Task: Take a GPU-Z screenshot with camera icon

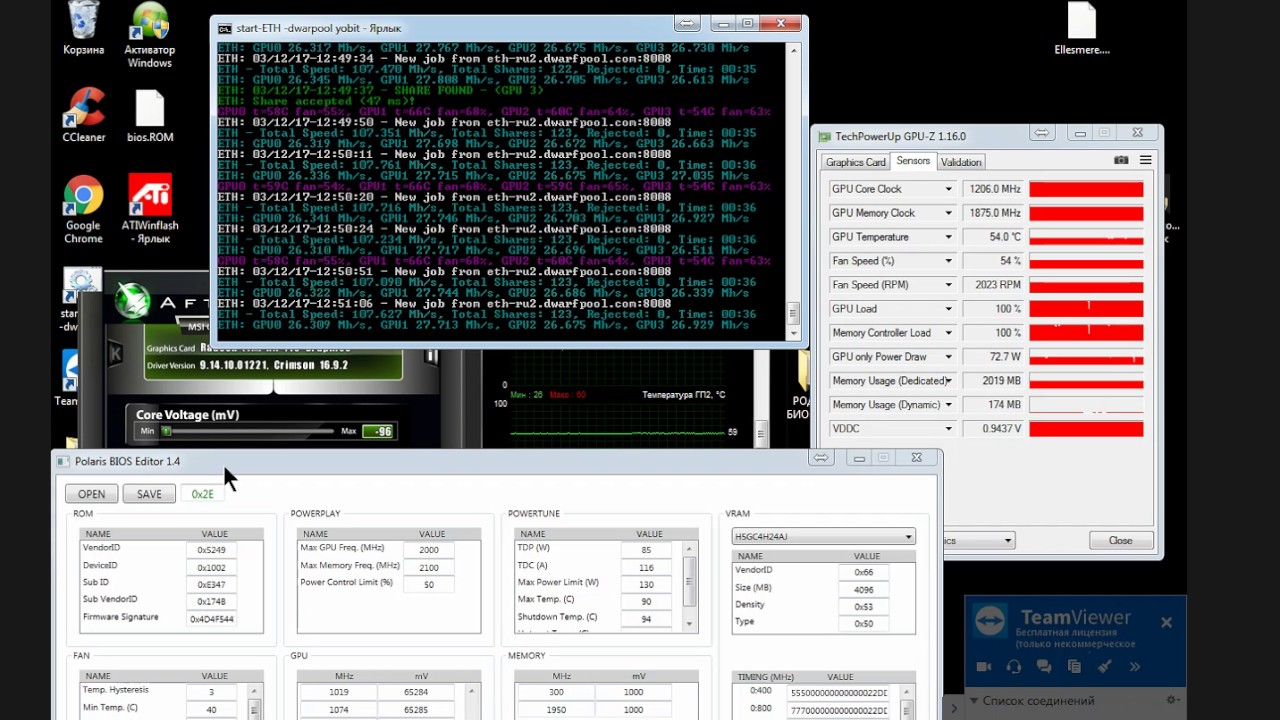Action: coord(1121,161)
